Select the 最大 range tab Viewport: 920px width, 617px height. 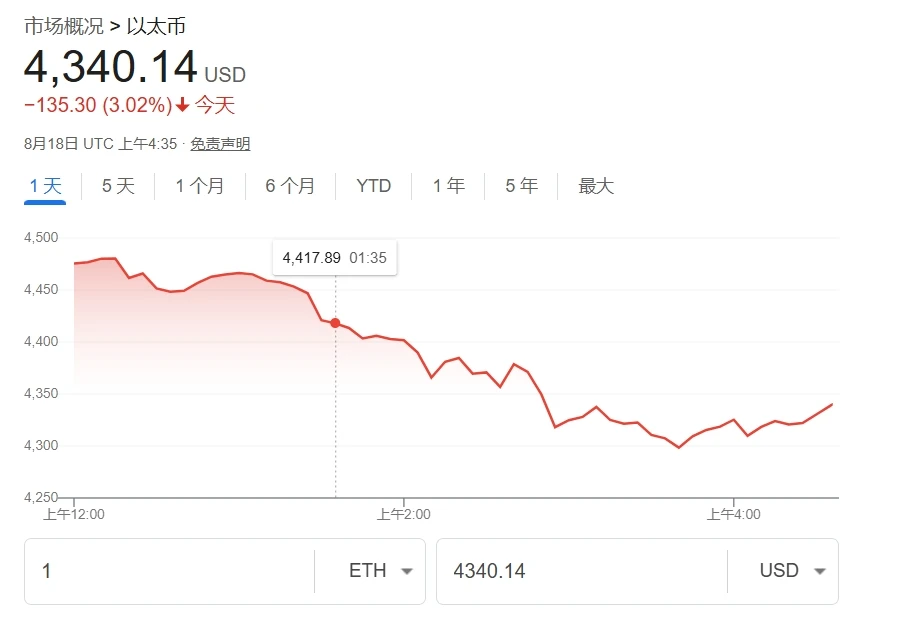pos(596,186)
